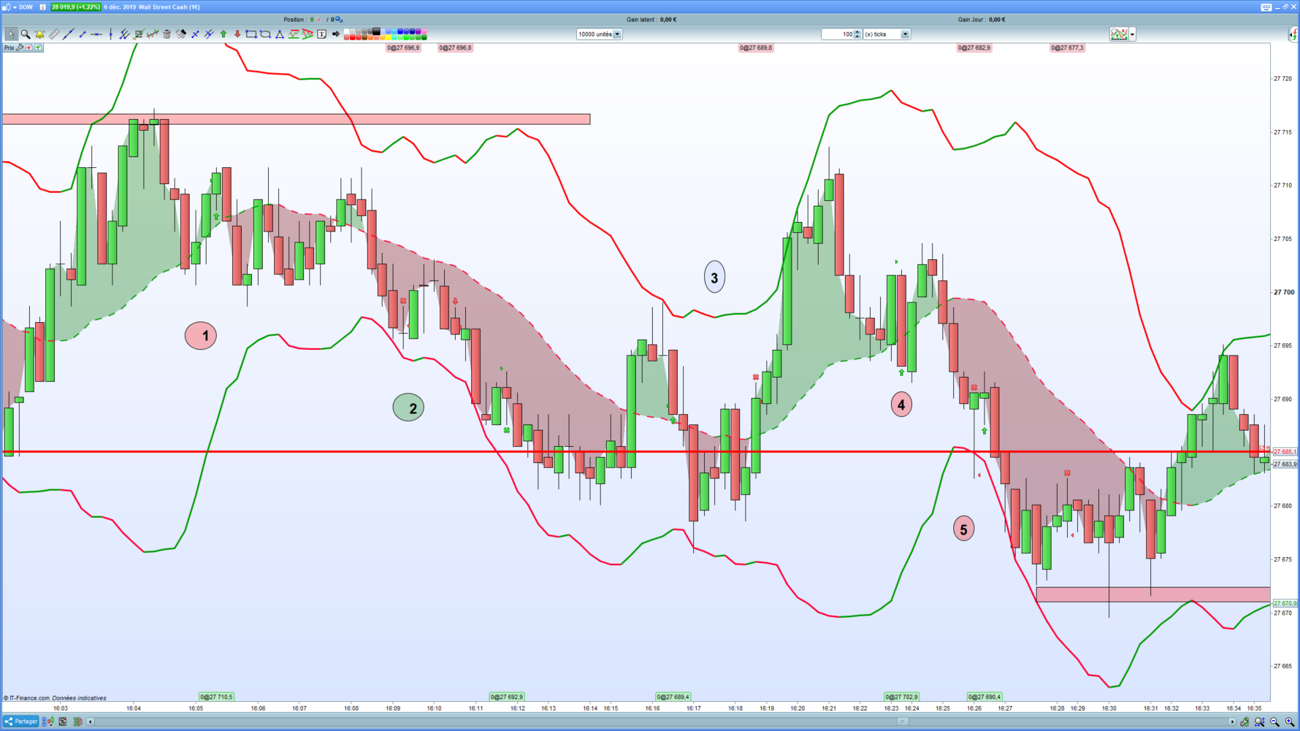The width and height of the screenshot is (1300, 731).
Task: Pick the white color swatch
Action: pyautogui.click(x=348, y=31)
